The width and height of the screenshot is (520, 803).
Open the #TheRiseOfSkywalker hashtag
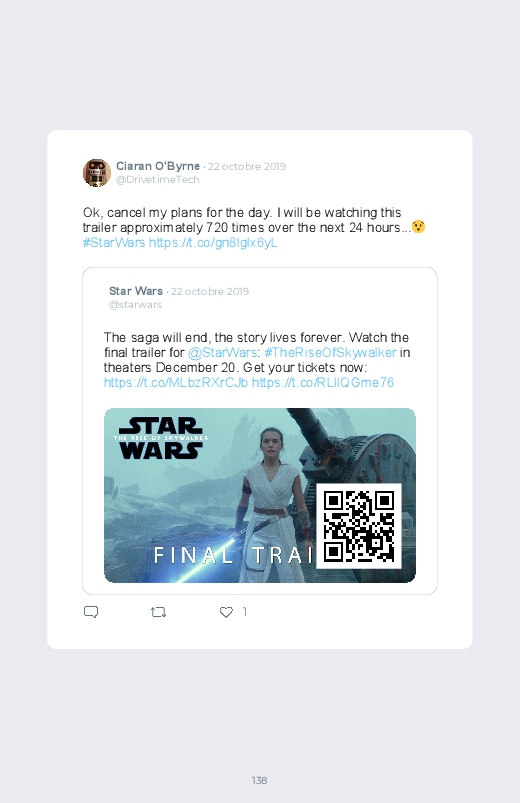[x=330, y=352]
